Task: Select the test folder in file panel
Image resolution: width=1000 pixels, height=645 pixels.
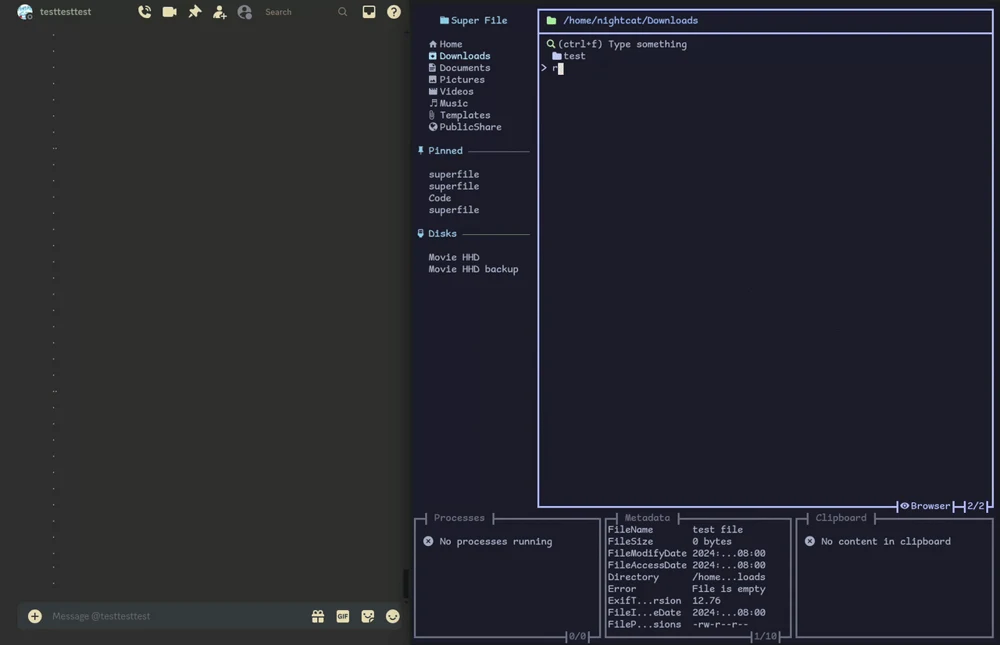Action: coord(569,56)
